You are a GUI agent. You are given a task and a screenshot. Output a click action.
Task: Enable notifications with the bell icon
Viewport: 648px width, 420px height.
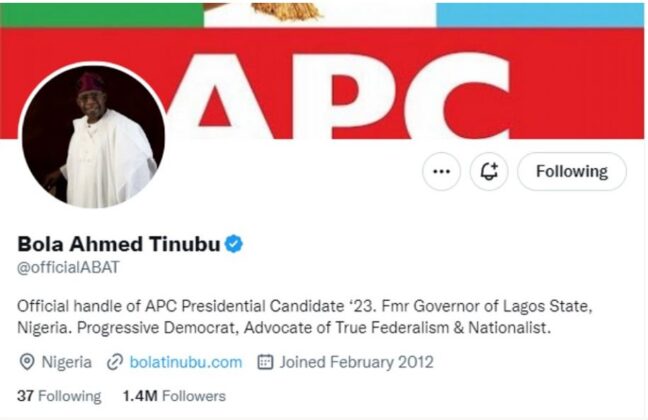pos(489,172)
